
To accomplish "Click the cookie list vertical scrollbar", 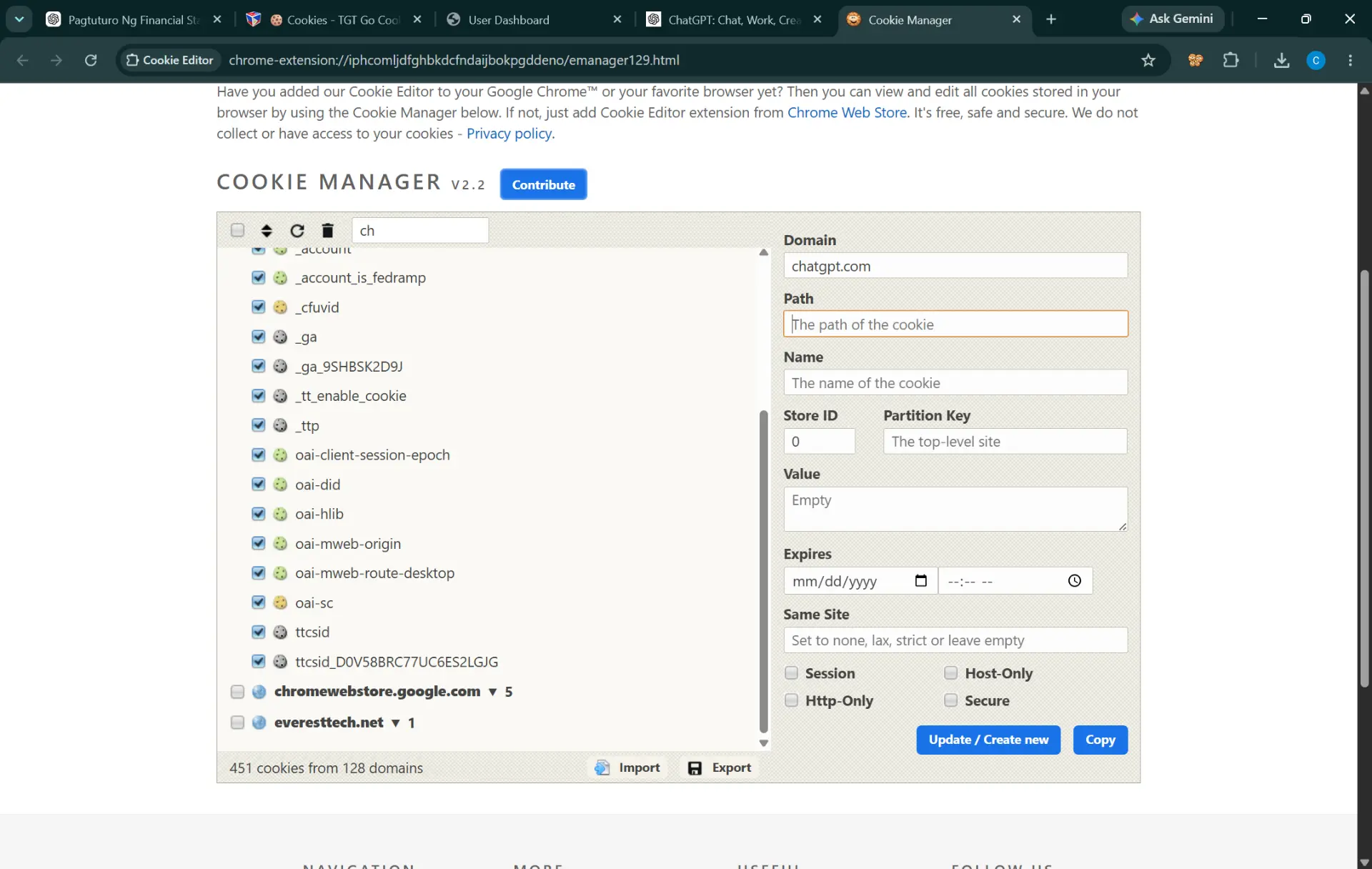I will [x=763, y=570].
